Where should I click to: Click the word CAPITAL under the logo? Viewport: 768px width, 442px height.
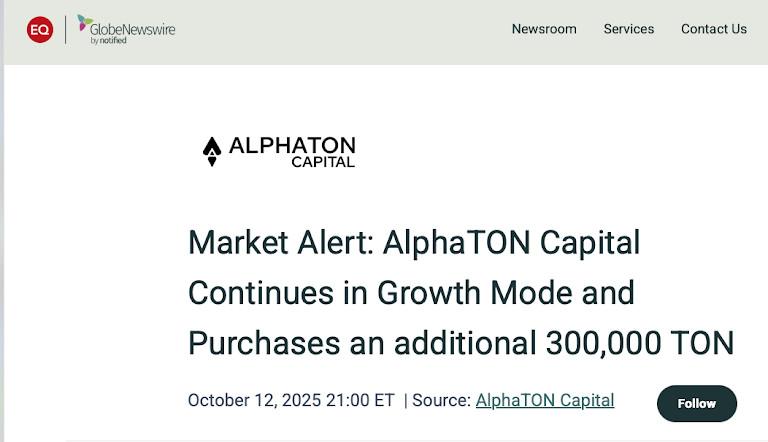[x=323, y=162]
